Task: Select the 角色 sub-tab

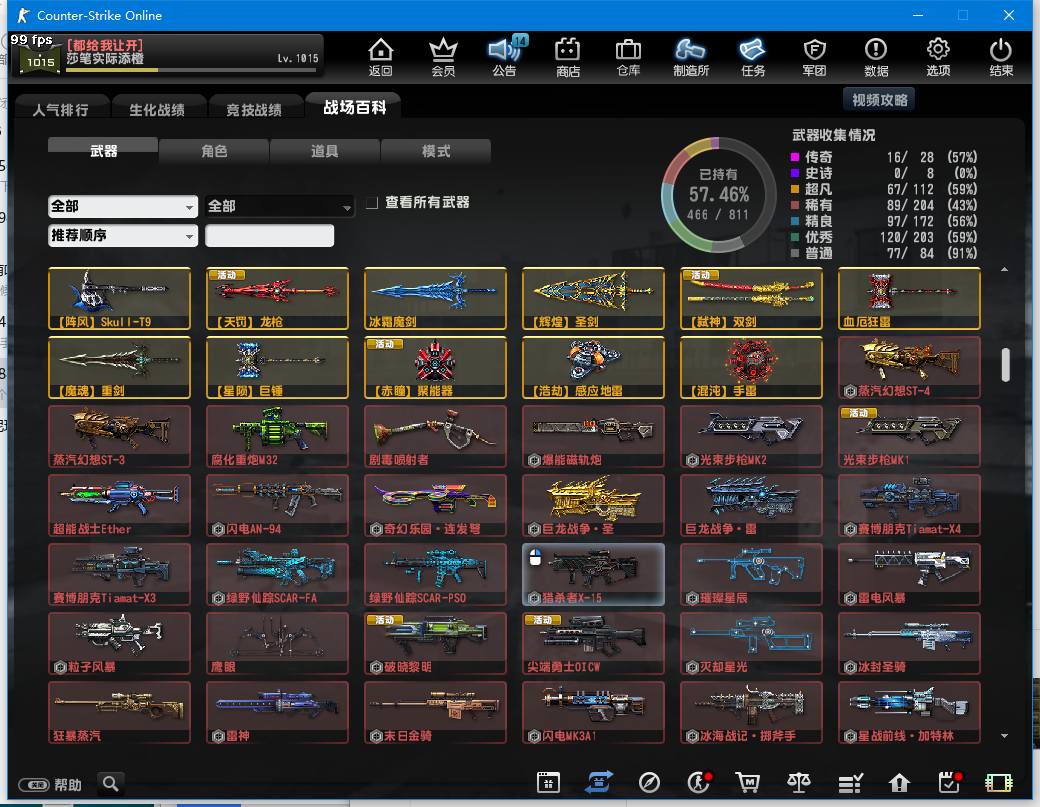Action: click(x=214, y=151)
